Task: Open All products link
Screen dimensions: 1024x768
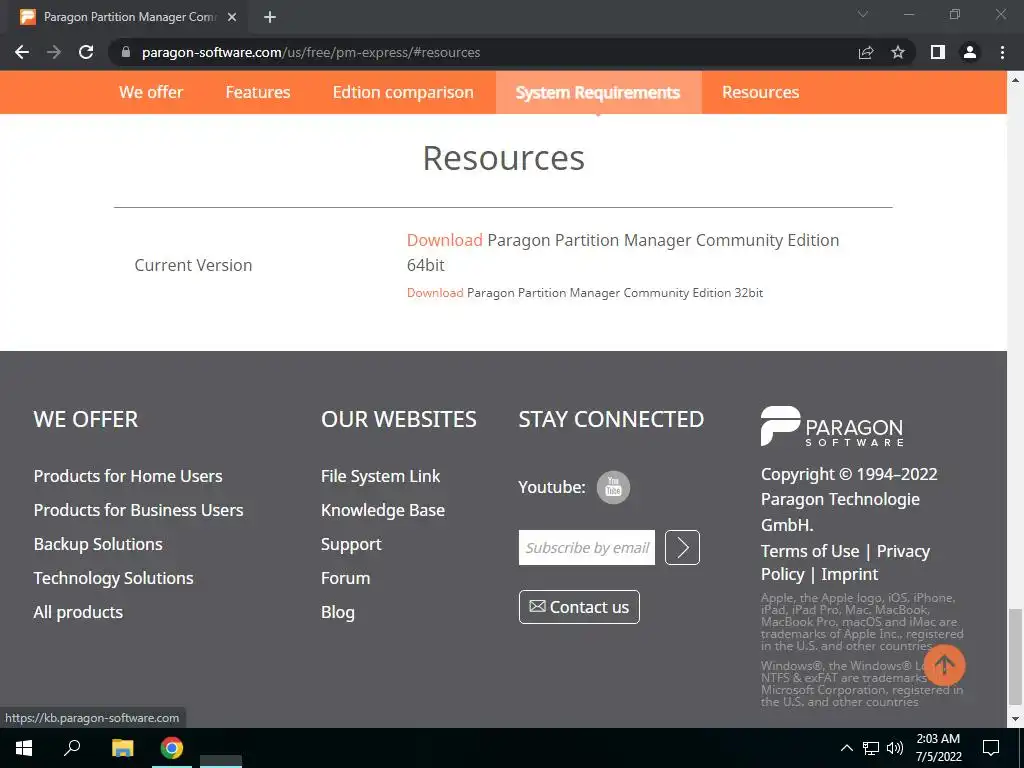Action: [78, 612]
